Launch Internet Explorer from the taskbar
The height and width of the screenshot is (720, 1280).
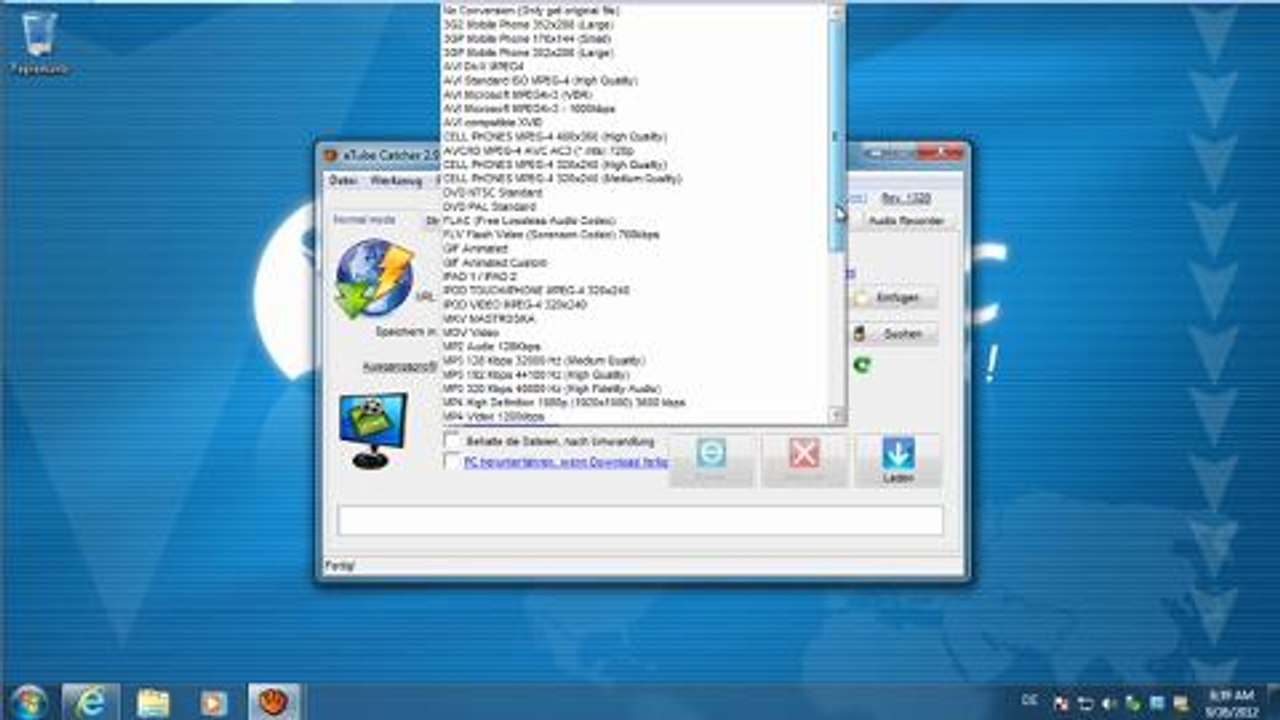[x=91, y=702]
